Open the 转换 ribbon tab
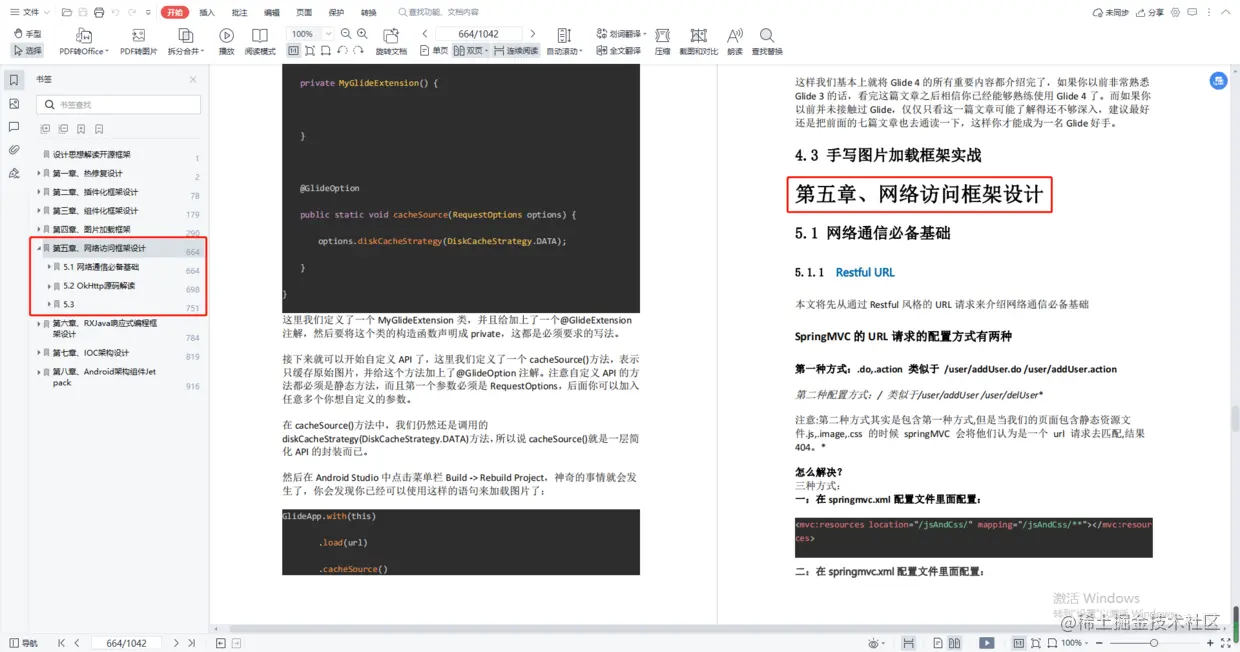Viewport: 1240px width, 652px height. click(369, 12)
